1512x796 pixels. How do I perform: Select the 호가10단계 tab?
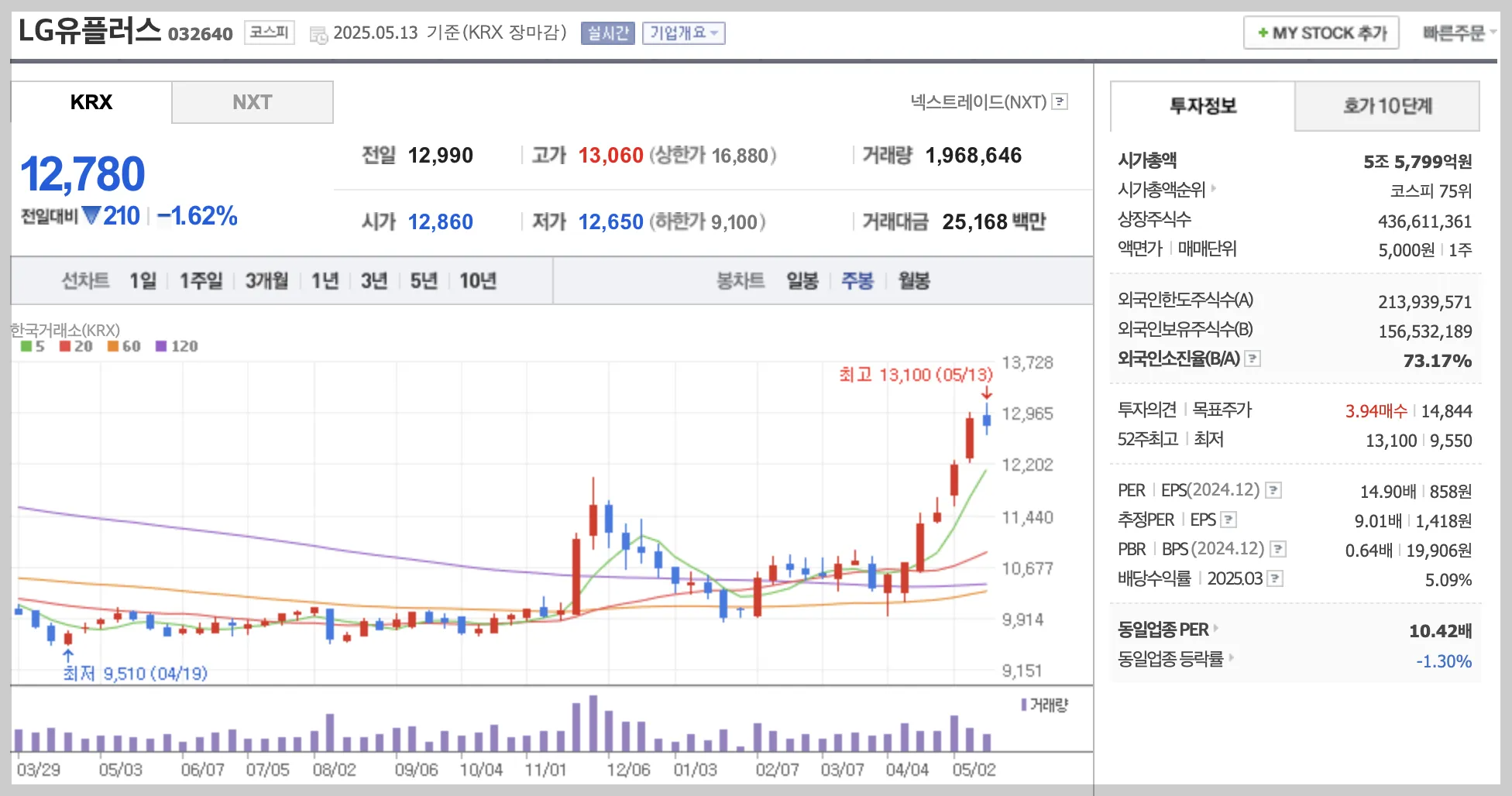point(1387,106)
